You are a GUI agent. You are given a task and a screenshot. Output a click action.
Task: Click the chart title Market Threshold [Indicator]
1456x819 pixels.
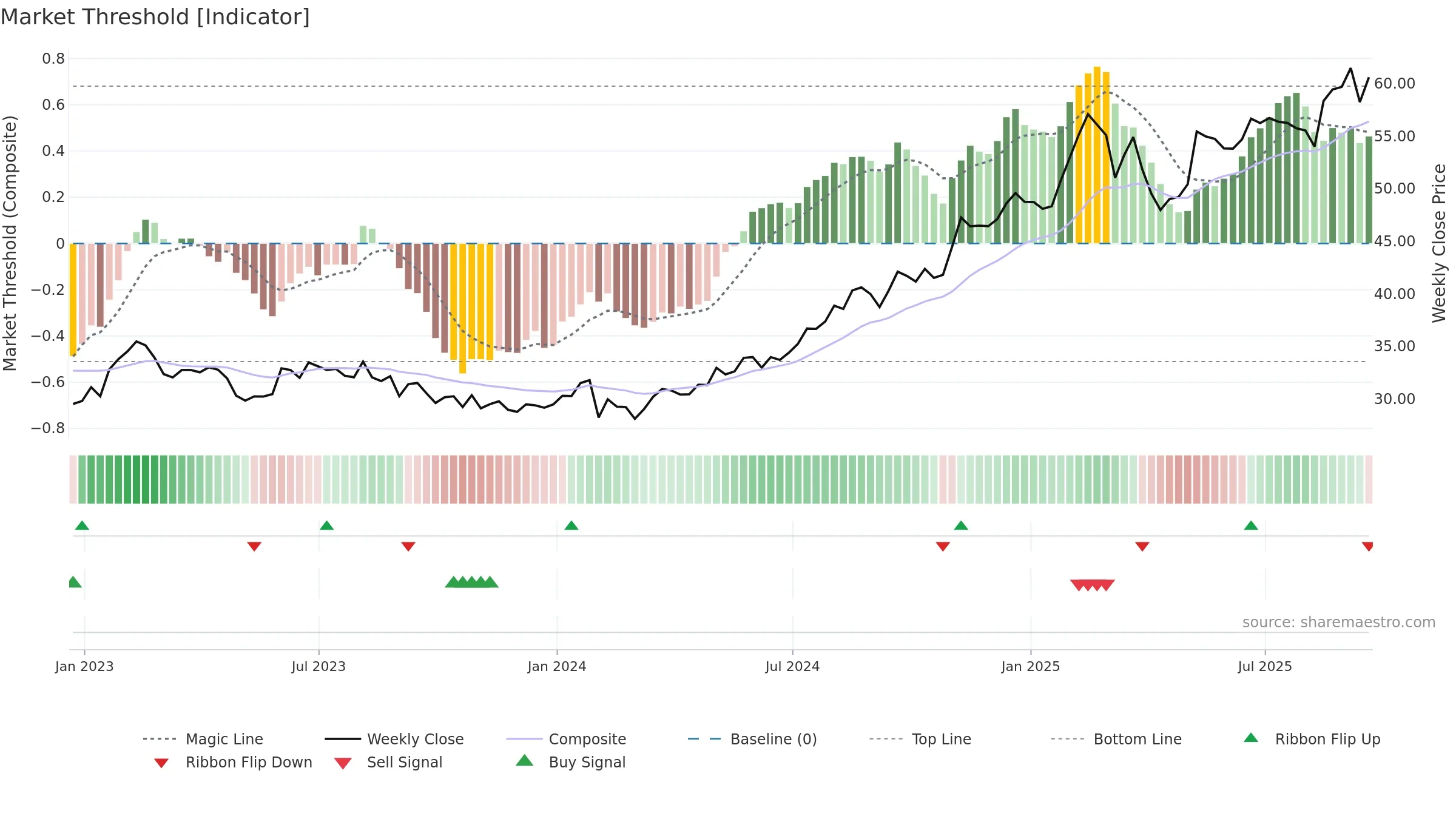(155, 17)
